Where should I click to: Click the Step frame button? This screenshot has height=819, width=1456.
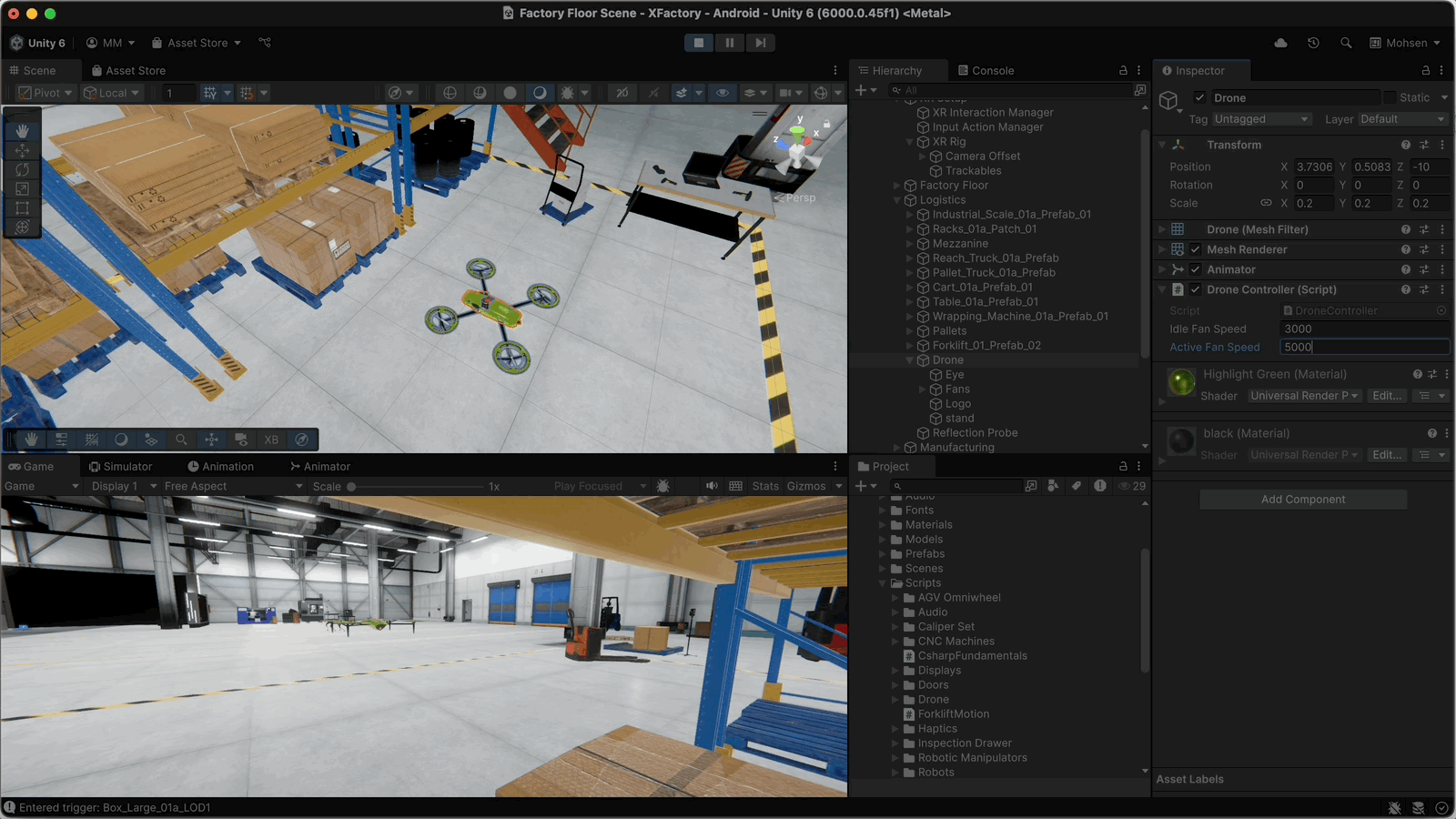pyautogui.click(x=760, y=43)
